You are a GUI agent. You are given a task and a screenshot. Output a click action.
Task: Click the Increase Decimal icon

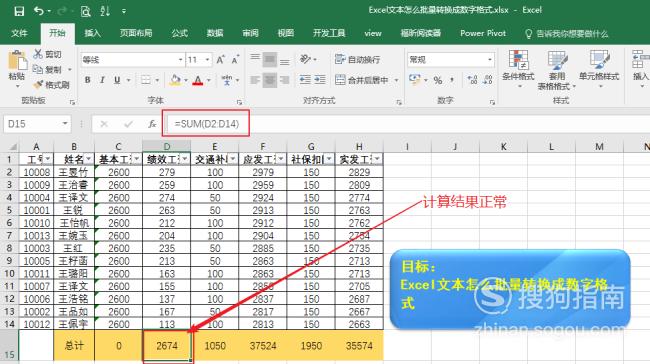coord(472,80)
